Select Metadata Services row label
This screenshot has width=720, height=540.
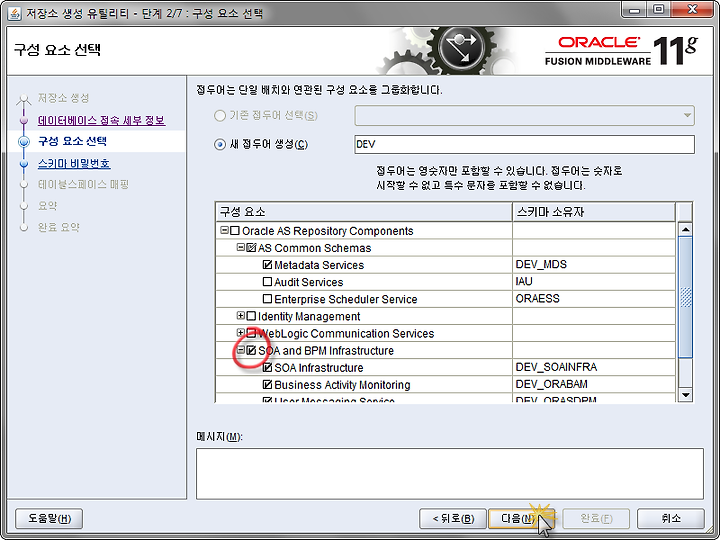(x=319, y=265)
